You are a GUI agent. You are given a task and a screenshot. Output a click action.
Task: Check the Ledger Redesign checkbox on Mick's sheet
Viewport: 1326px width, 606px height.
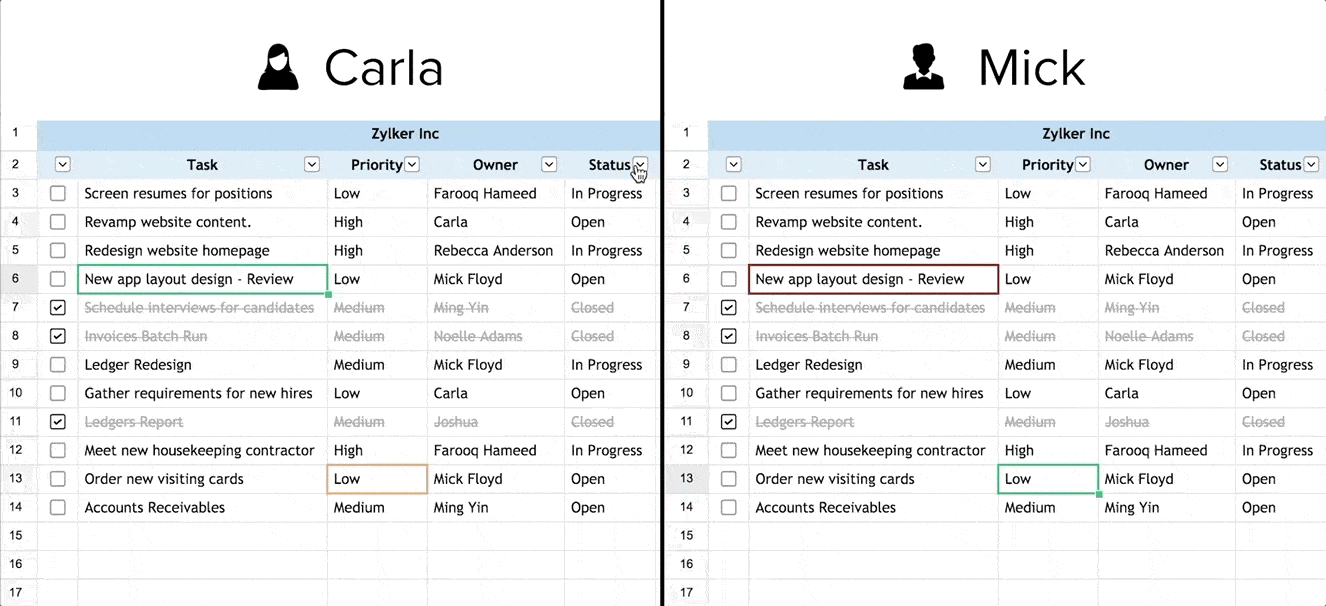click(728, 364)
